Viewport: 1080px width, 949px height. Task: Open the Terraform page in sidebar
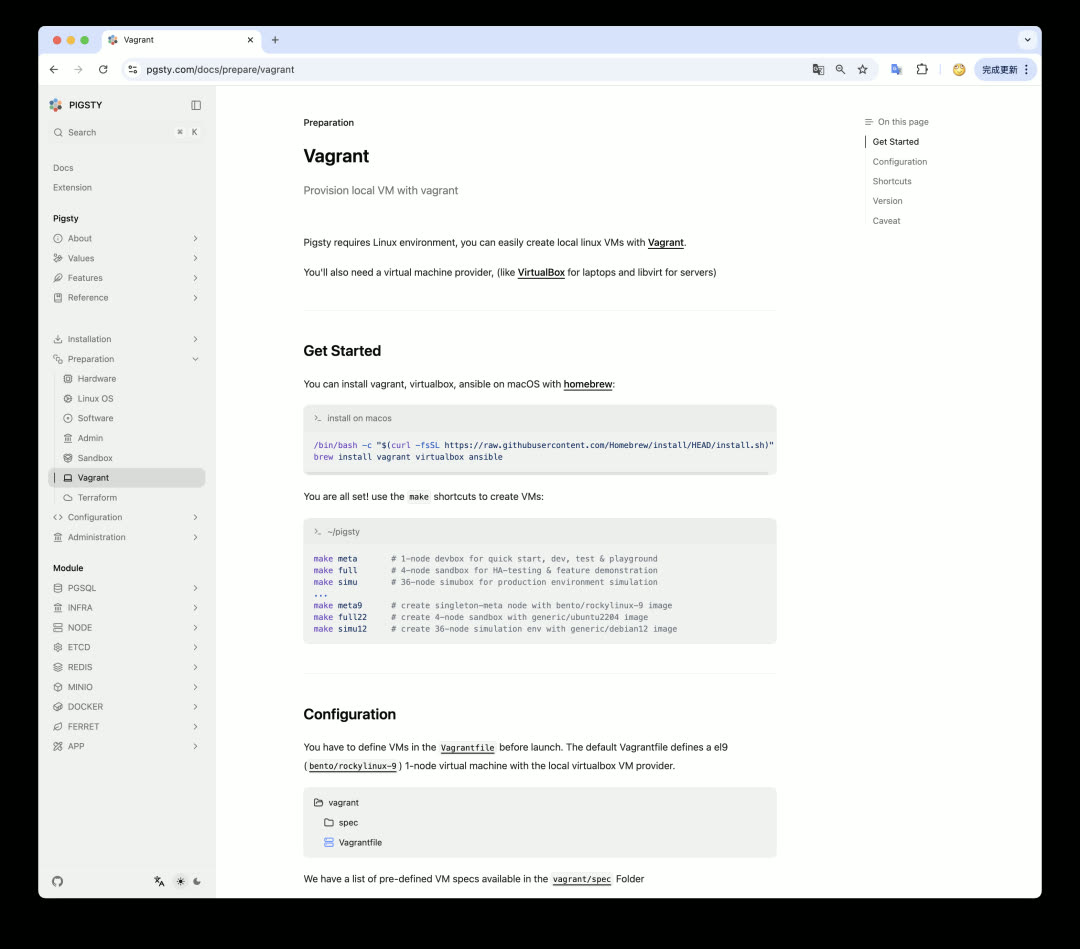(x=97, y=498)
